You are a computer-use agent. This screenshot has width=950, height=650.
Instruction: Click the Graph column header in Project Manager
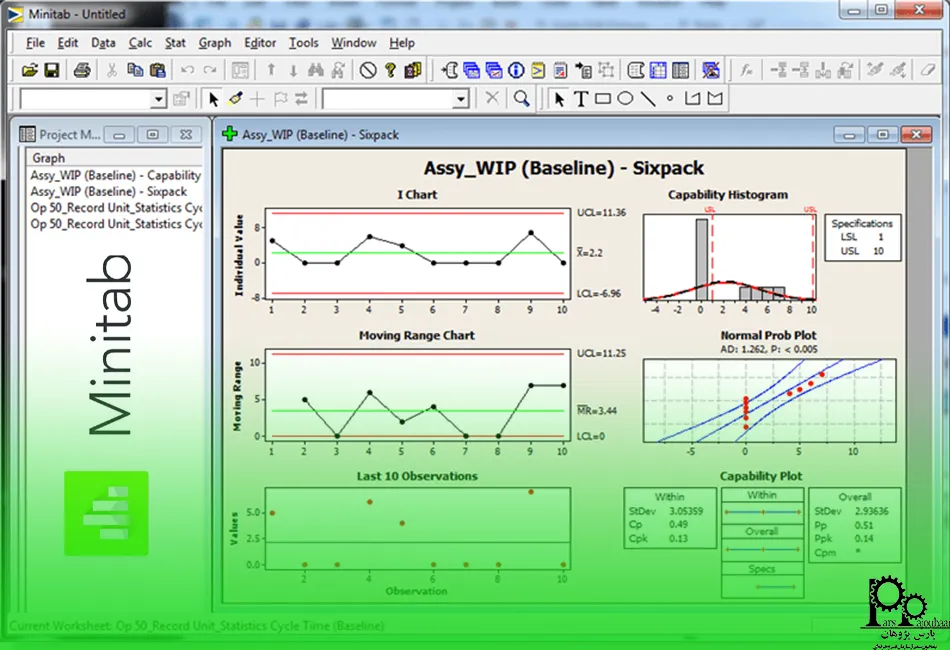(49, 158)
